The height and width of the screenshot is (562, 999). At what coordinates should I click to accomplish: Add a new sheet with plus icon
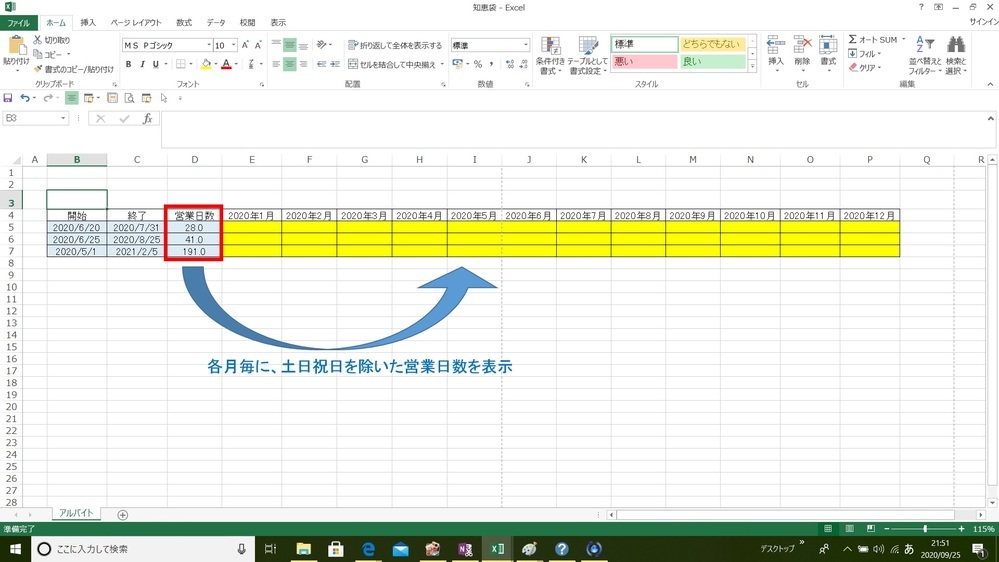pyautogui.click(x=122, y=515)
